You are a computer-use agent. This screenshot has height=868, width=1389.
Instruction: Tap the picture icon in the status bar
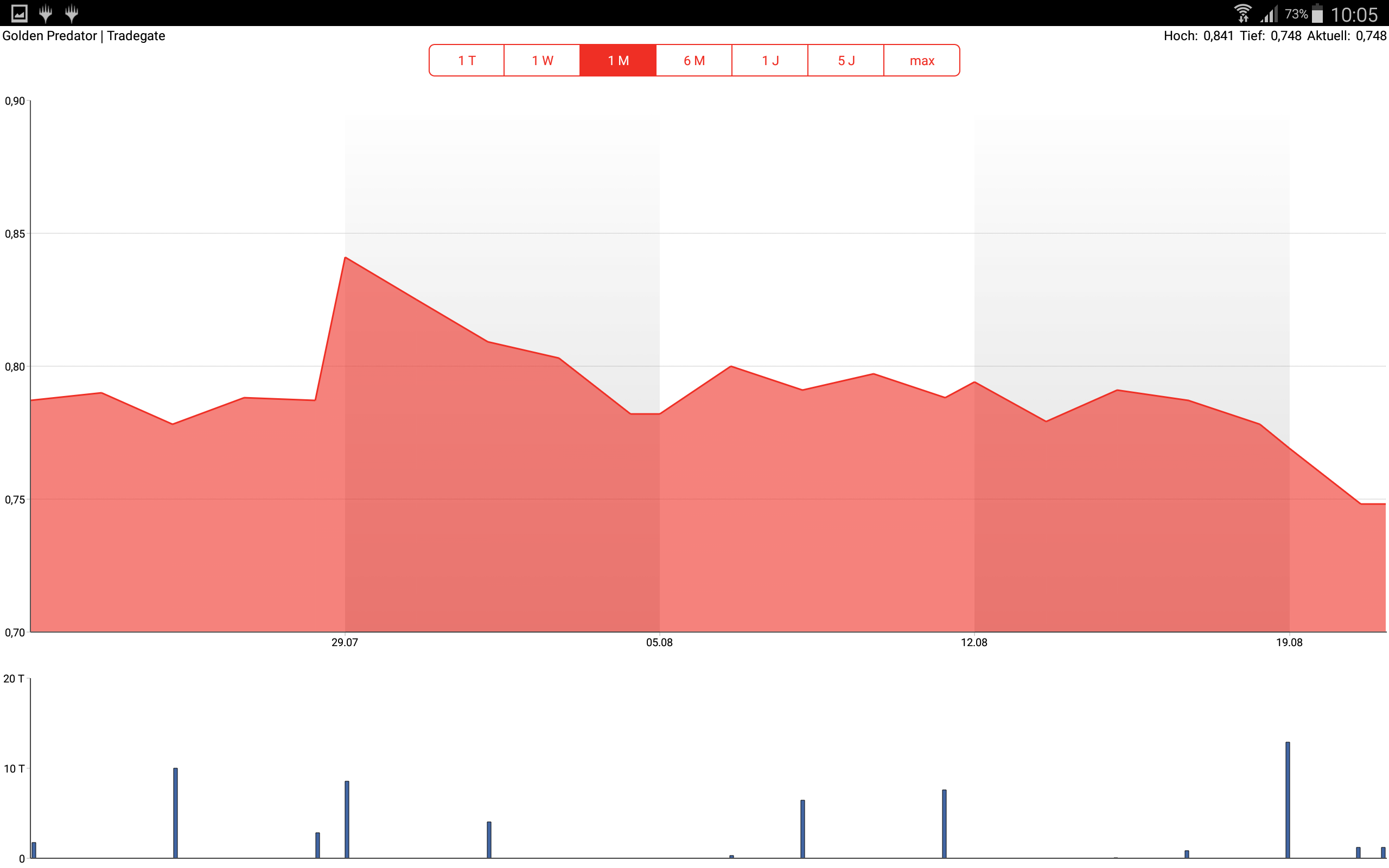[x=19, y=12]
